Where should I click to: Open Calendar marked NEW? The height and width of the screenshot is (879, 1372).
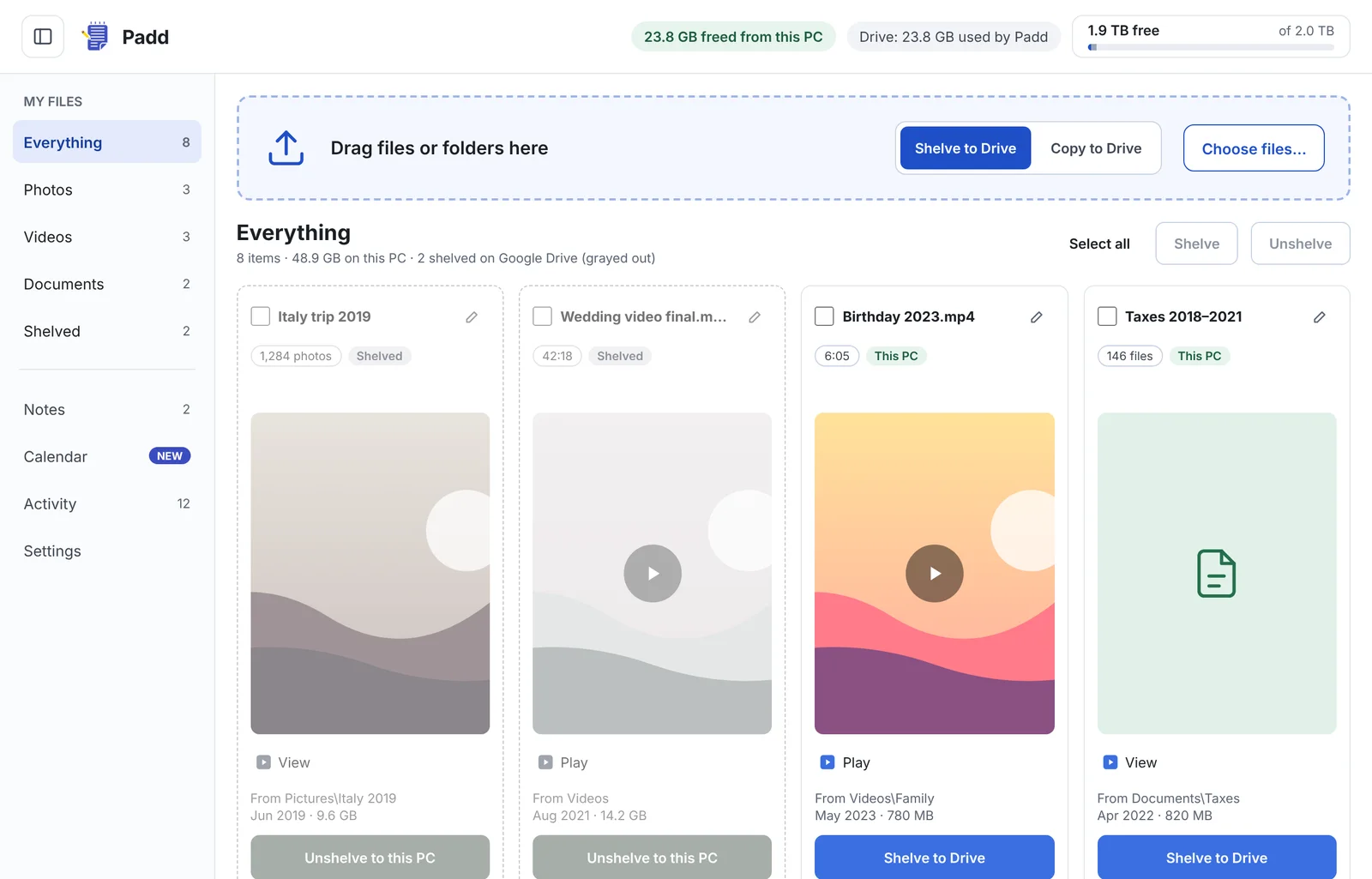point(107,456)
